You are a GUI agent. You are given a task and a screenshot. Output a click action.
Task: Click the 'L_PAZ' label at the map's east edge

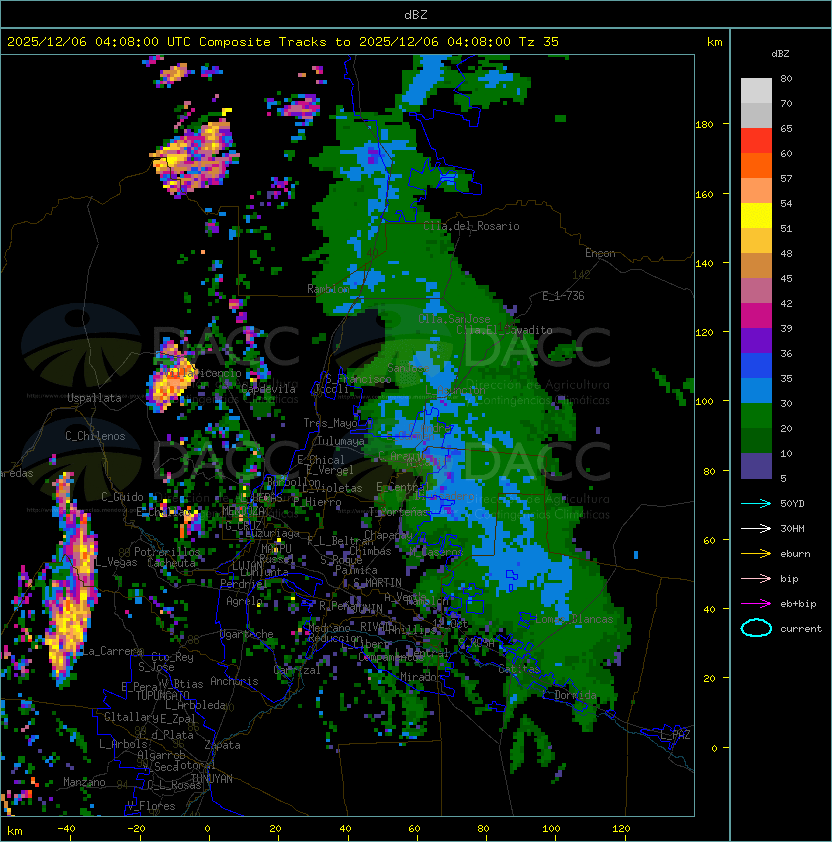coord(675,735)
